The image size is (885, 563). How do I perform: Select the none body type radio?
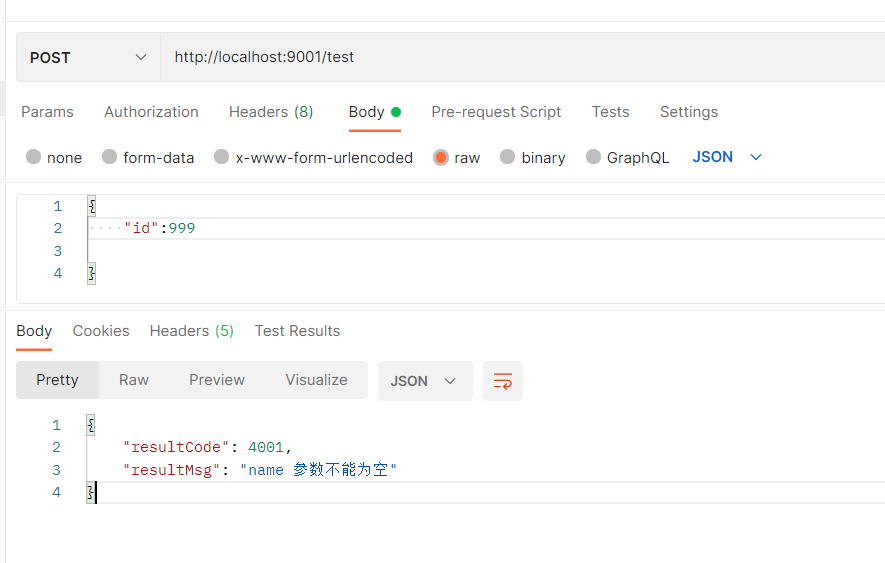click(34, 157)
